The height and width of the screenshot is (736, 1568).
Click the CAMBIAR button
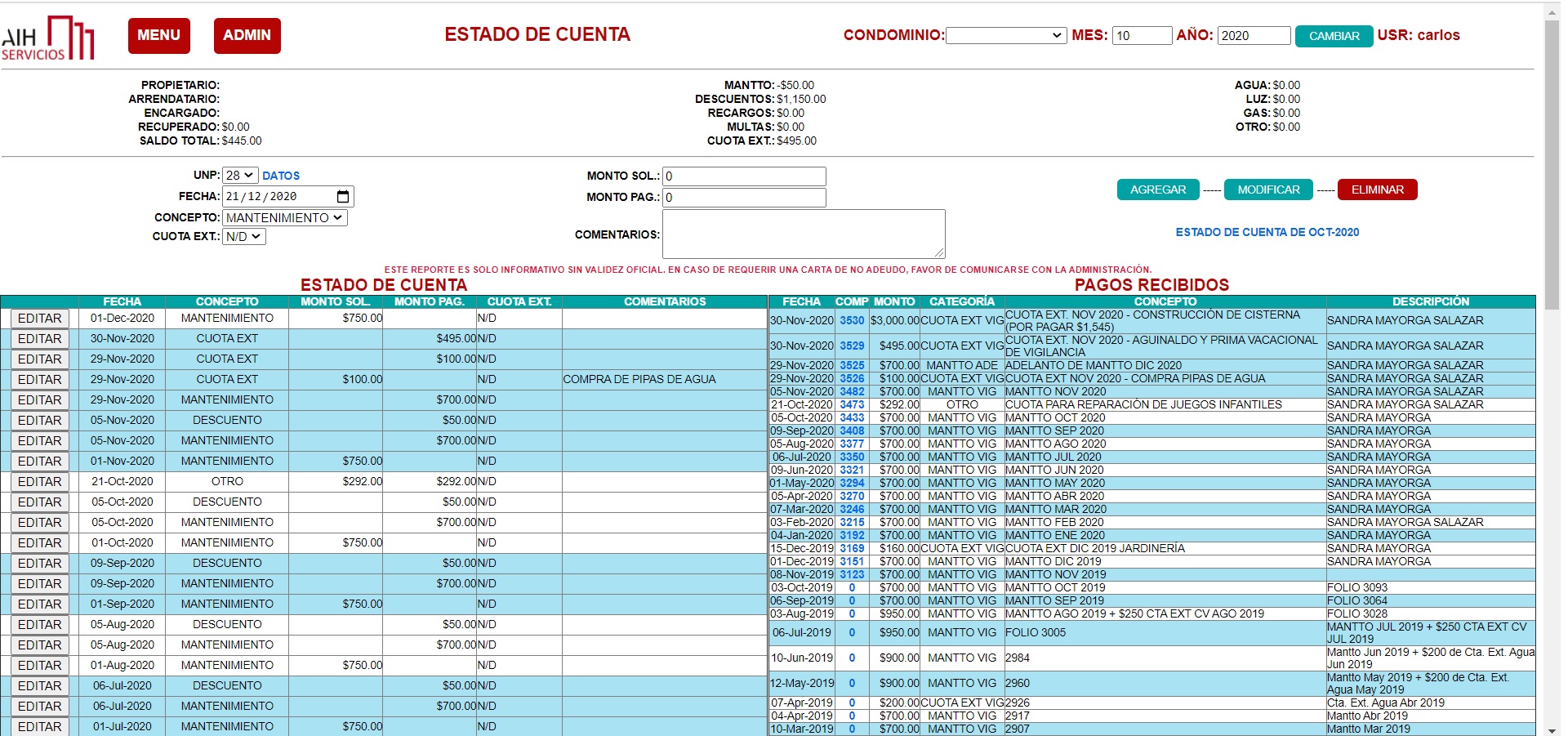click(1334, 36)
